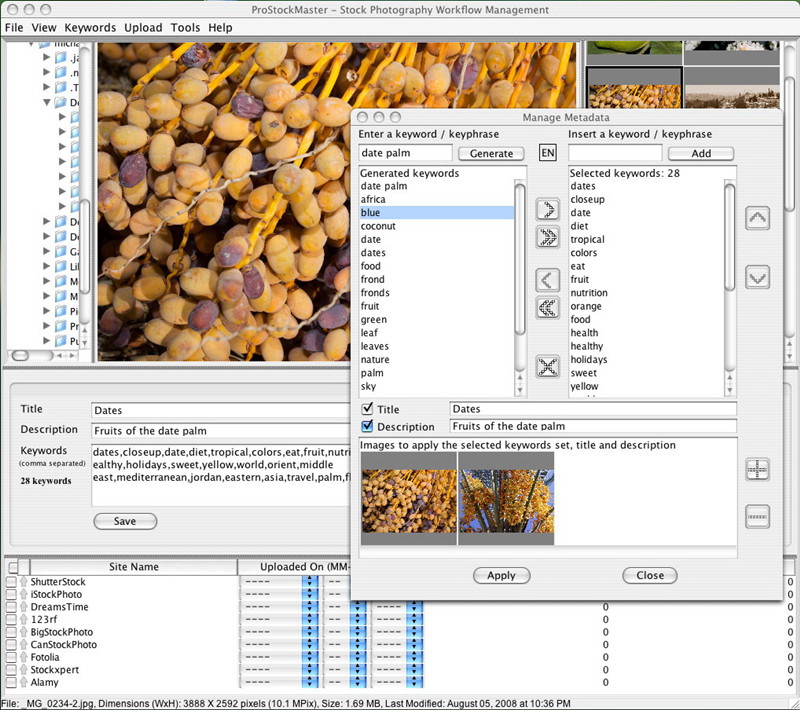
Task: Open the Fotolia Uploaded On dropdown
Action: (x=309, y=657)
